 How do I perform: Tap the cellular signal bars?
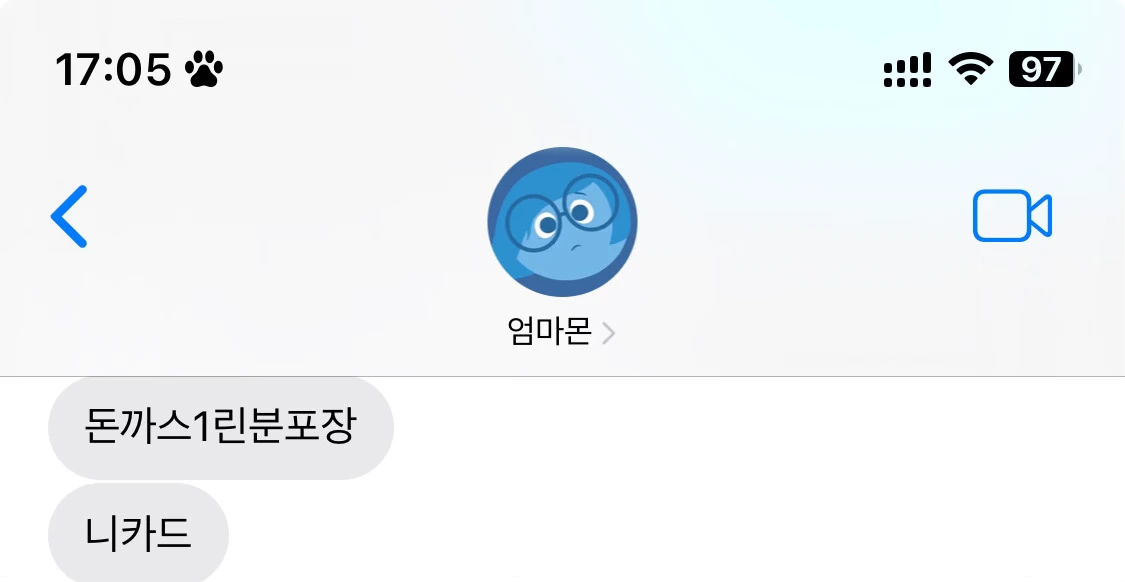point(908,70)
